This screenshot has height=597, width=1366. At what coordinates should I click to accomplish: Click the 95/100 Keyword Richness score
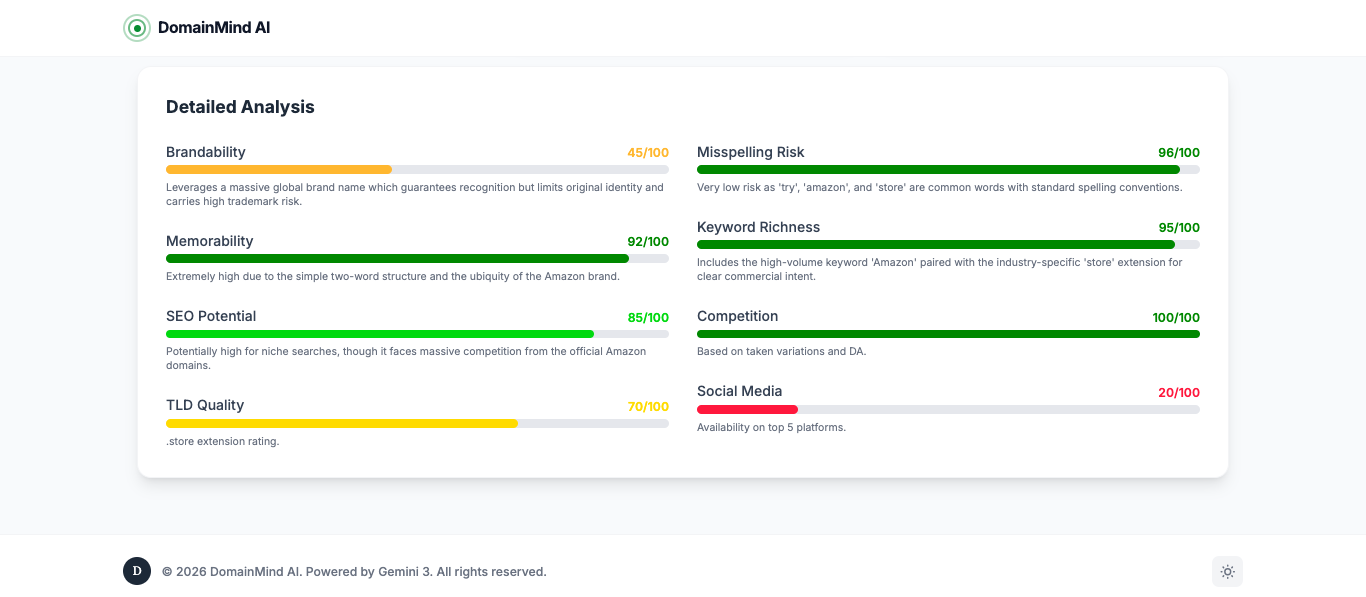point(1179,228)
